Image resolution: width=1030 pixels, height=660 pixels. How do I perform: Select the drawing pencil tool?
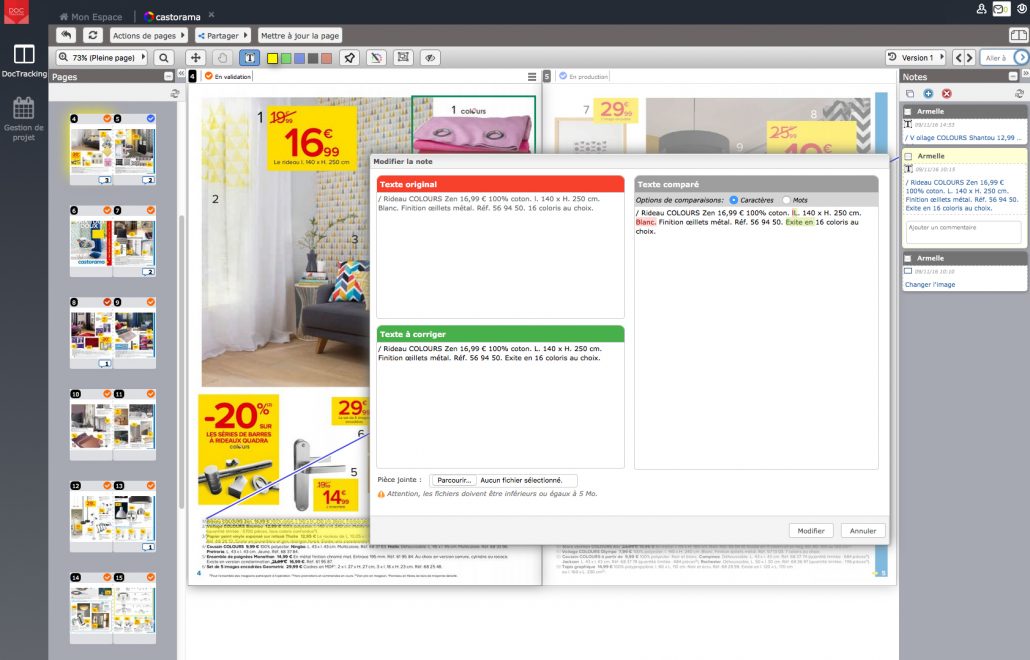[x=376, y=58]
